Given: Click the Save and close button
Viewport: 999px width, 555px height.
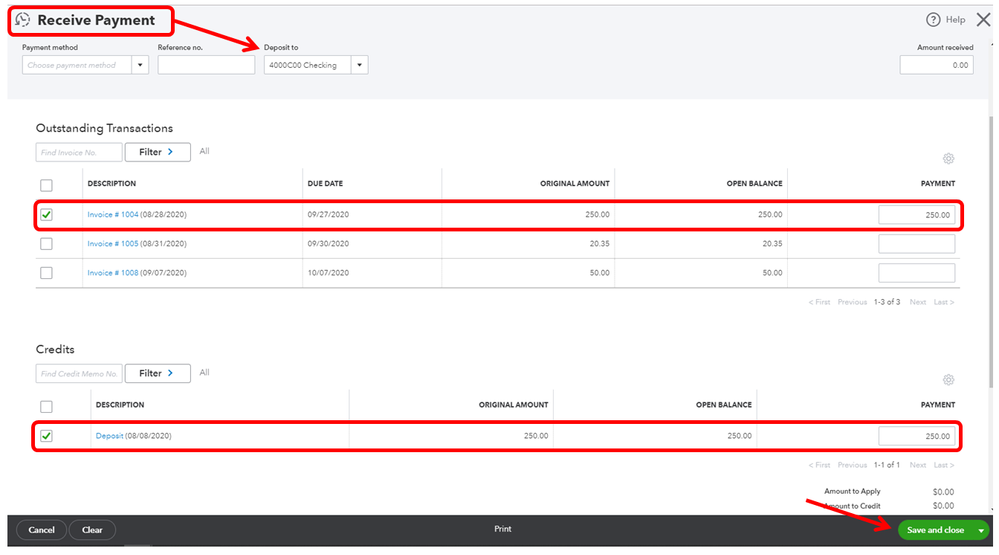Looking at the screenshot, I should pyautogui.click(x=935, y=530).
